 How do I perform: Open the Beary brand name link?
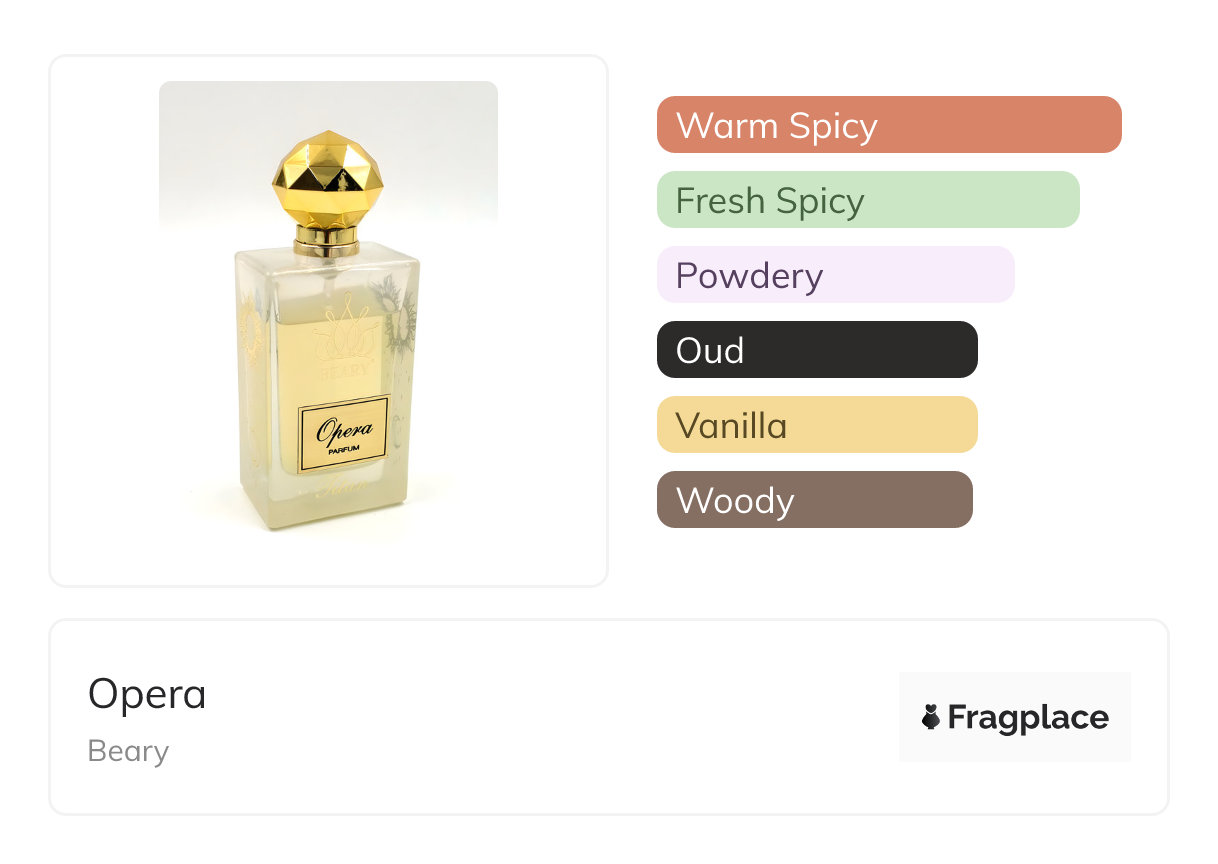tap(128, 751)
